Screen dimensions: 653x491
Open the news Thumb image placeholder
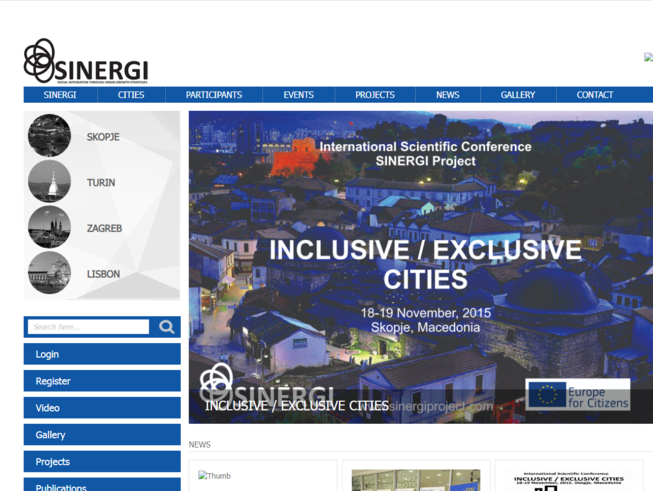(214, 476)
